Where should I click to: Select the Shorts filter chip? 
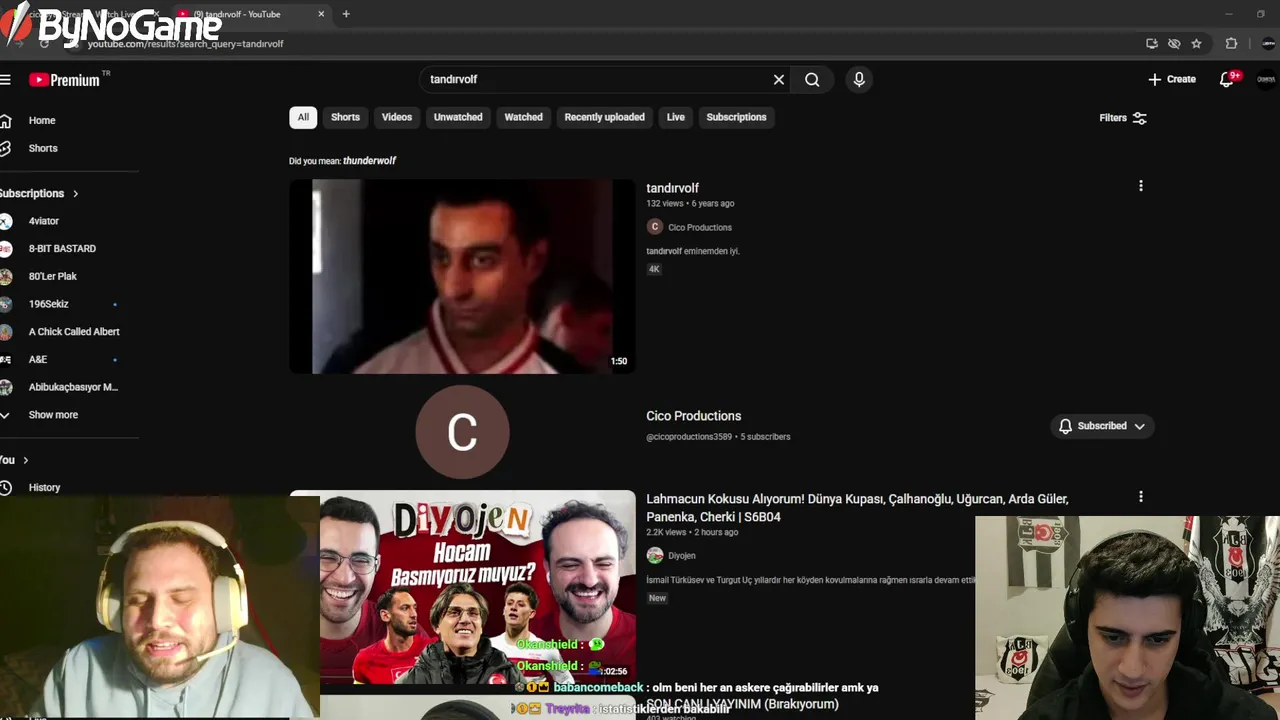tap(345, 117)
